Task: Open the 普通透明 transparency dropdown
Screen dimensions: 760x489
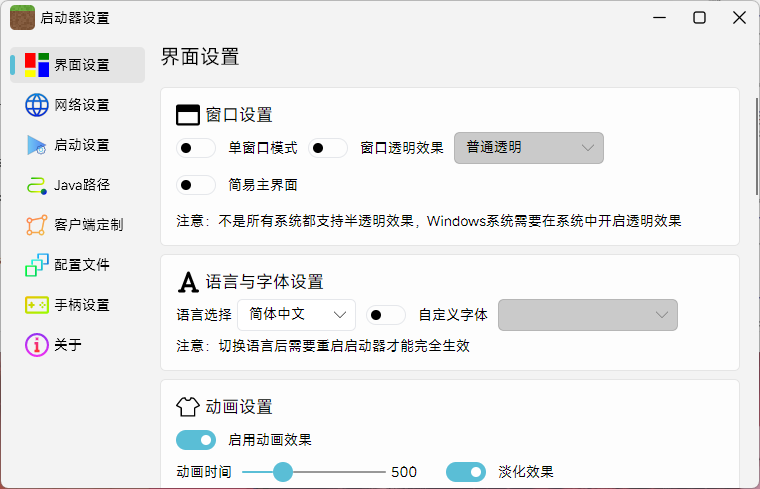Action: click(529, 148)
